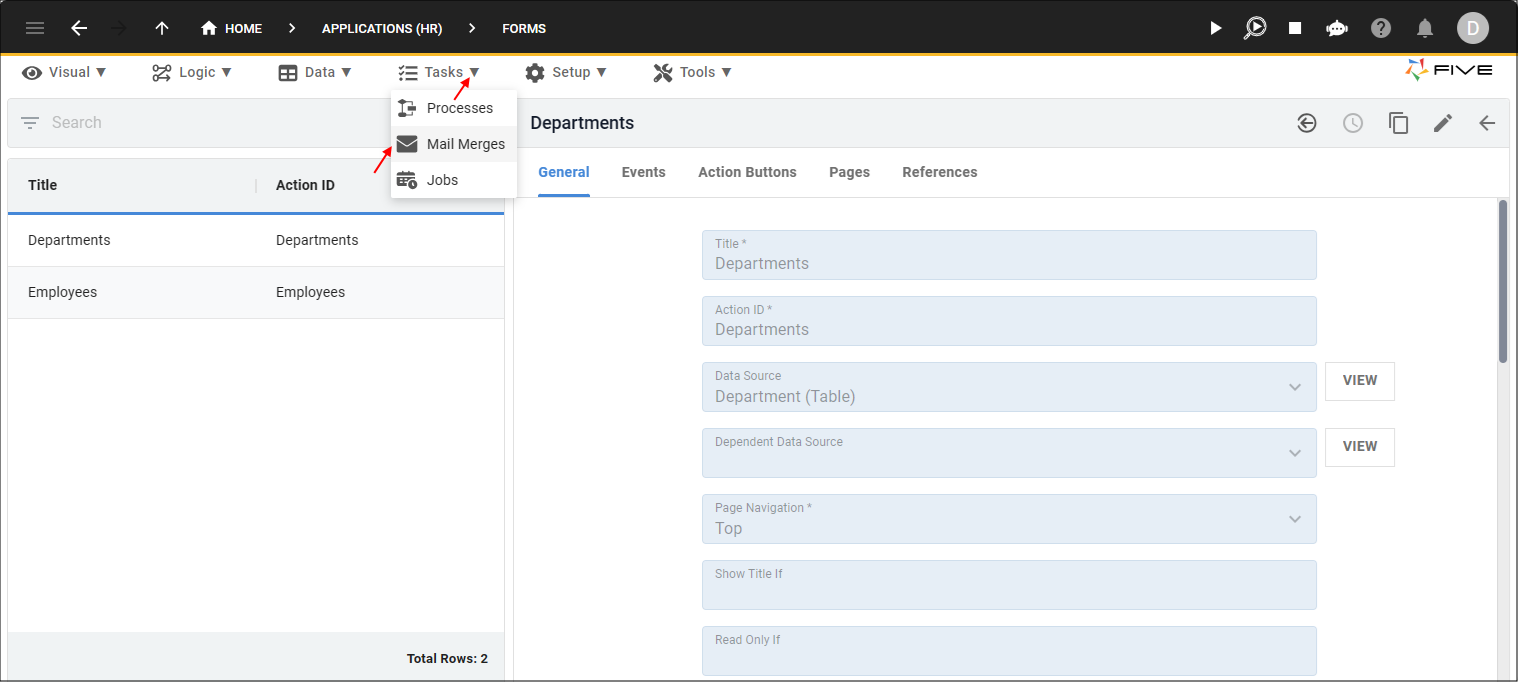Screen dimensions: 1518x682
Task: Open the Data menu
Action: (315, 72)
